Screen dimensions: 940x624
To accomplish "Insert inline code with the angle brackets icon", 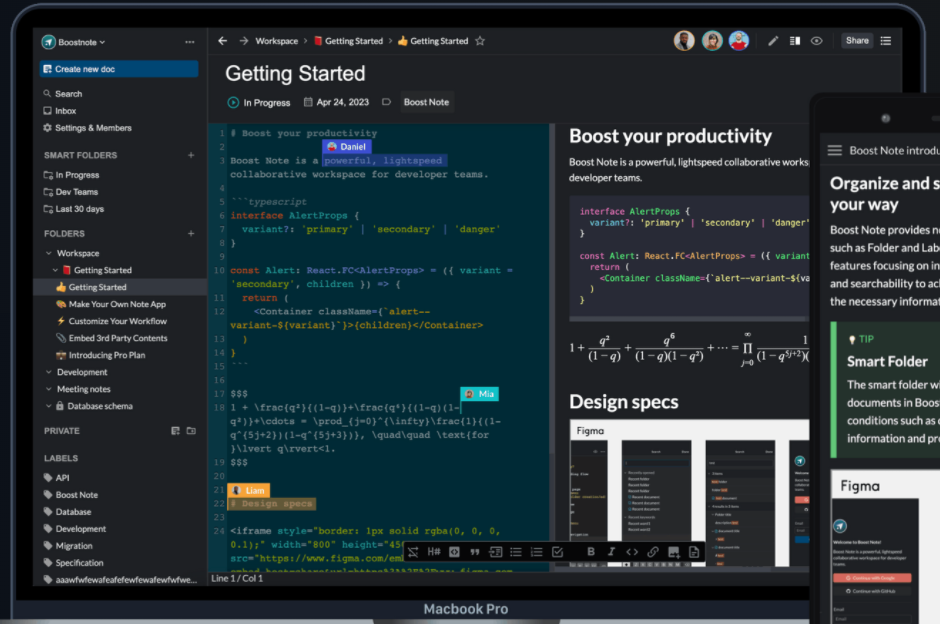I will 632,552.
